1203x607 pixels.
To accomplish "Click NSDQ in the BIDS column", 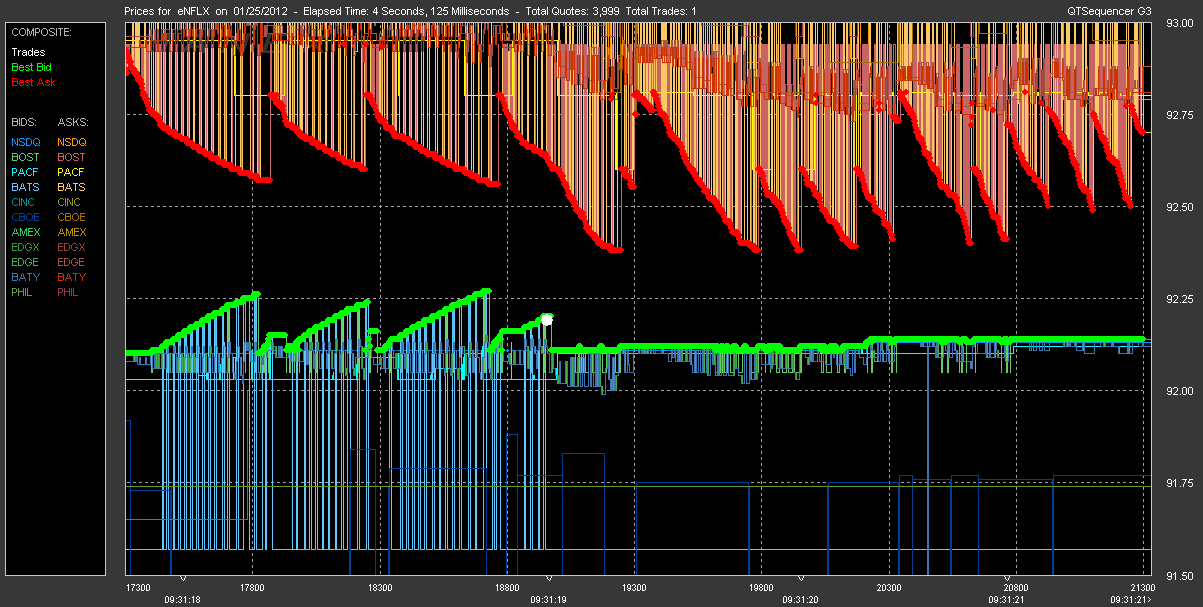I will 26,142.
